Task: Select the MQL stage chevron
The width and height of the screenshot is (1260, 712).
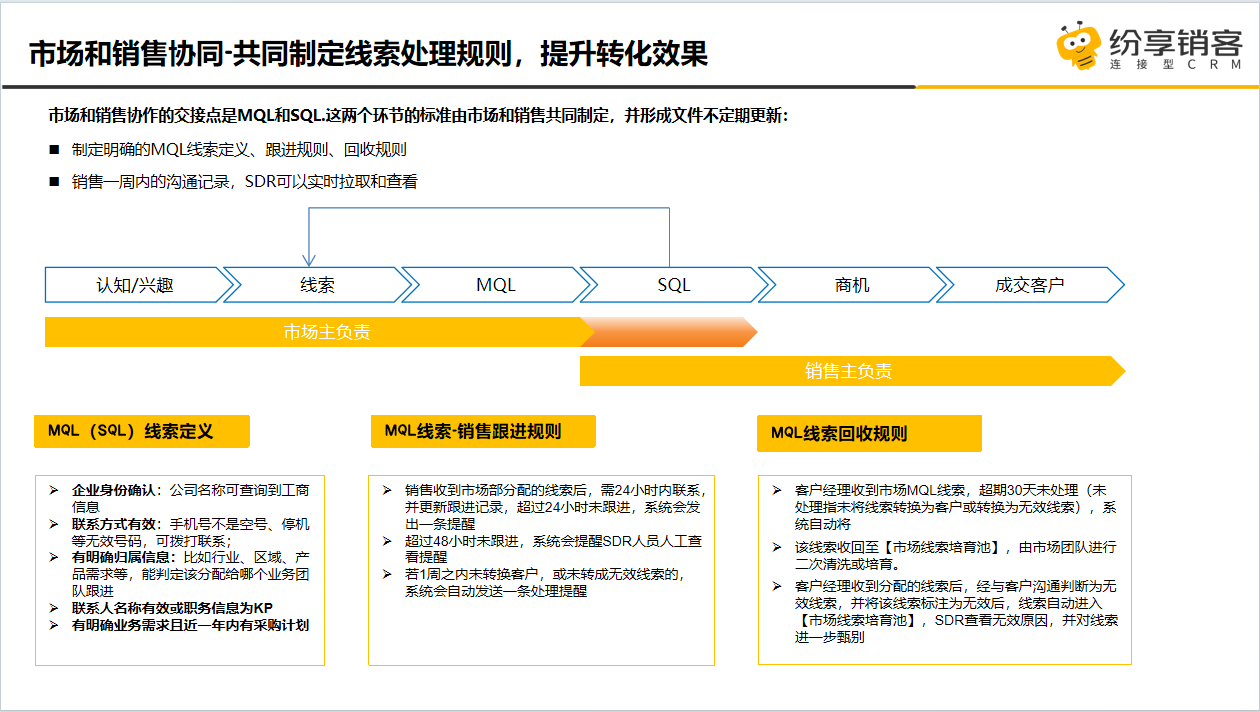Action: tap(496, 285)
